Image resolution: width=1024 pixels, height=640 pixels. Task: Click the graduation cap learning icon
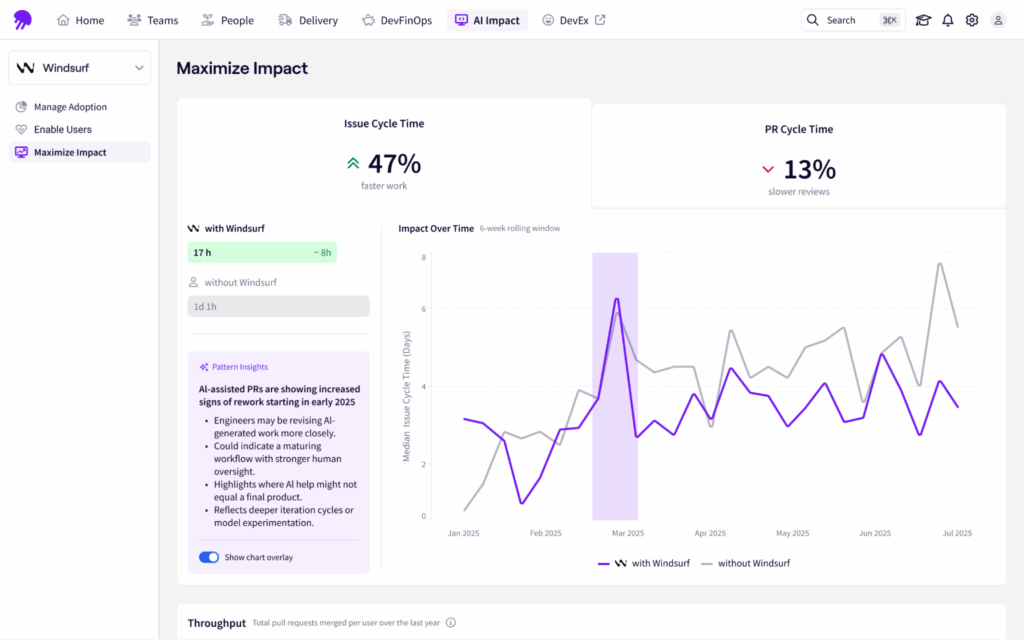point(923,19)
